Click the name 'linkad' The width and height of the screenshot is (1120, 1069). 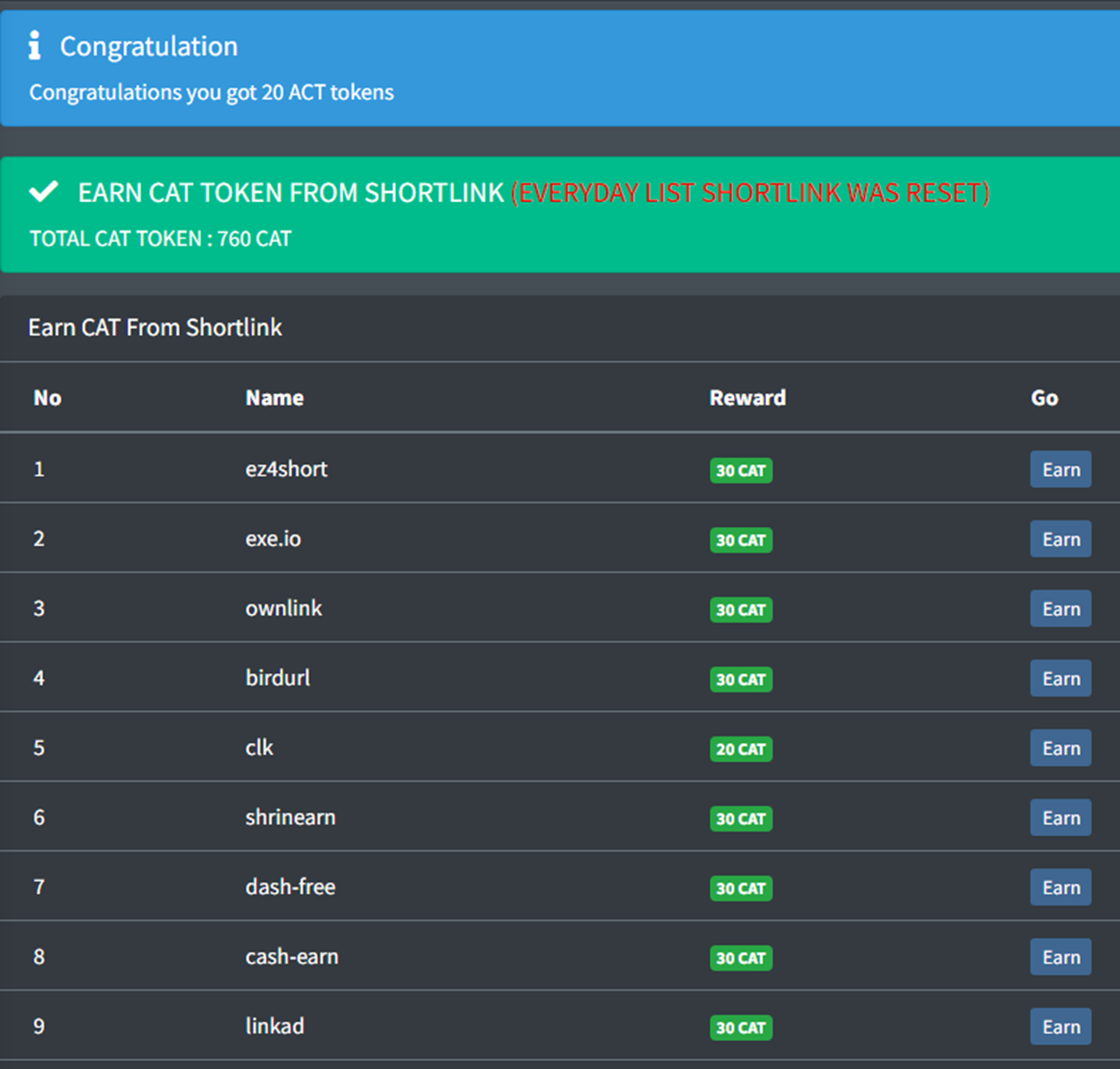click(x=275, y=1026)
